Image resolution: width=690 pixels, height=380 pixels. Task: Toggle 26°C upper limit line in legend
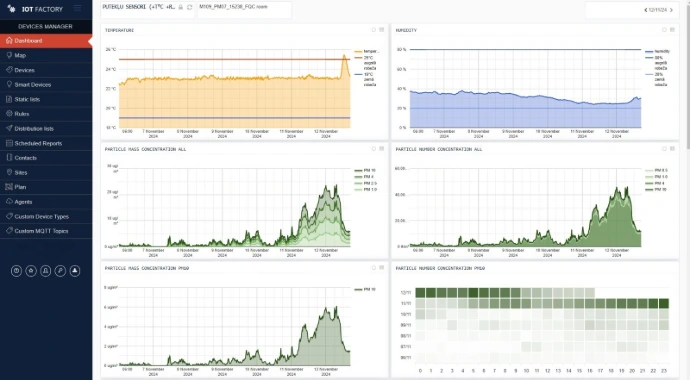click(x=366, y=63)
